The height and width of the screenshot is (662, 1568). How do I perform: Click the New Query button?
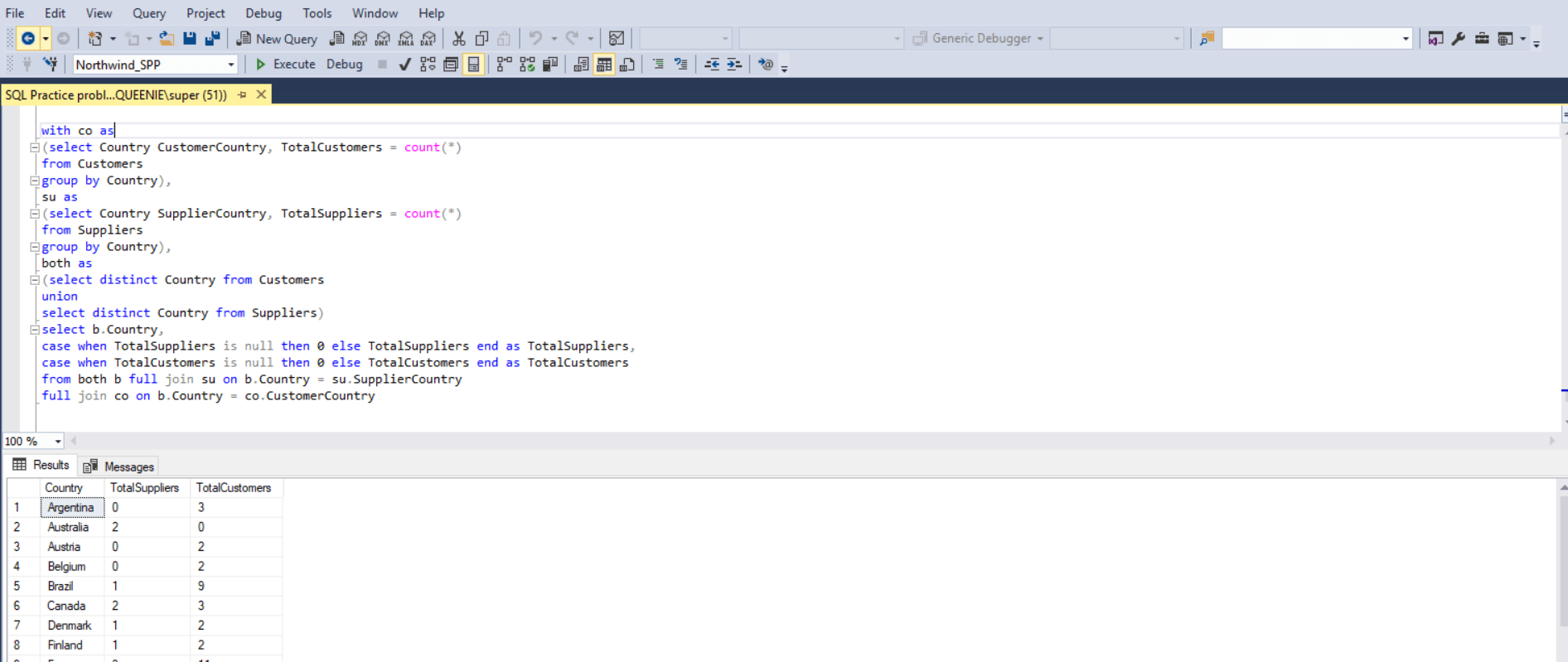pyautogui.click(x=277, y=38)
